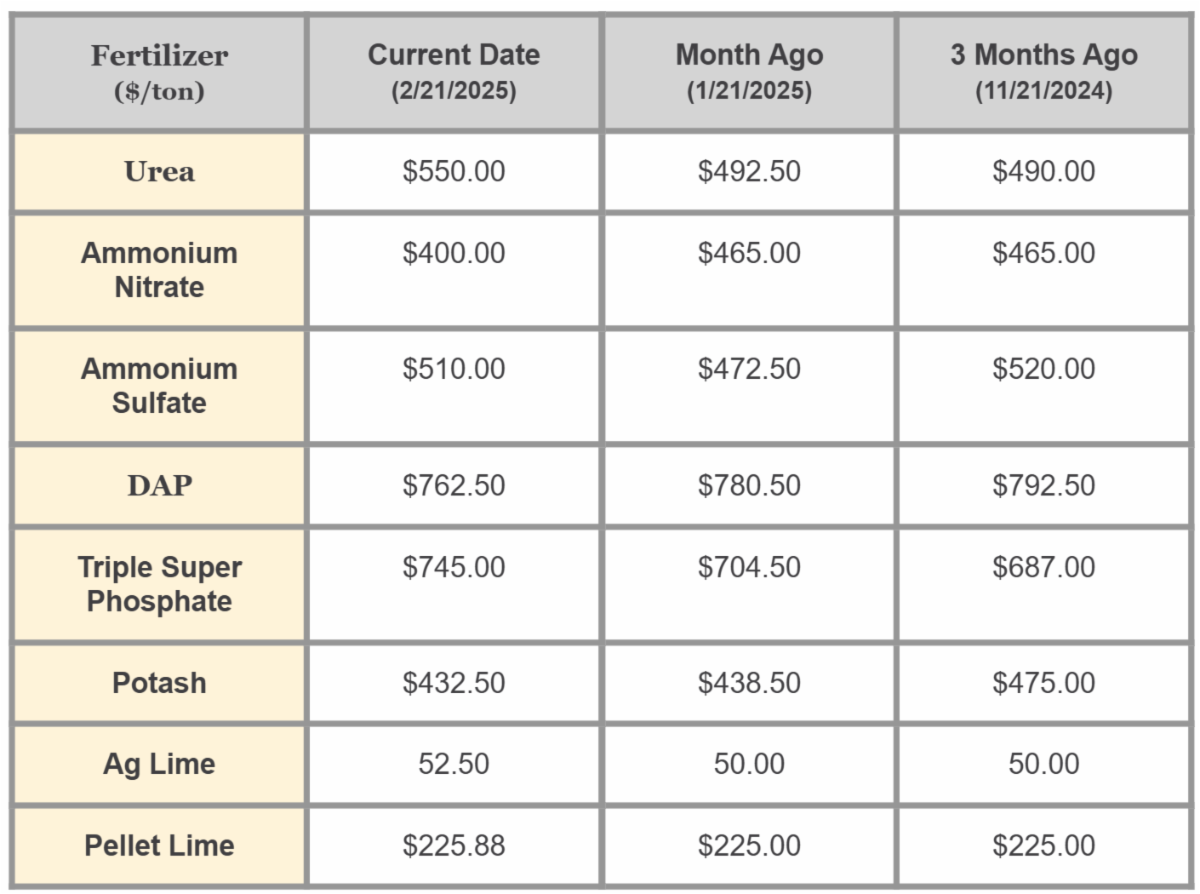Select Ag Lime current value 52.50

click(x=453, y=764)
